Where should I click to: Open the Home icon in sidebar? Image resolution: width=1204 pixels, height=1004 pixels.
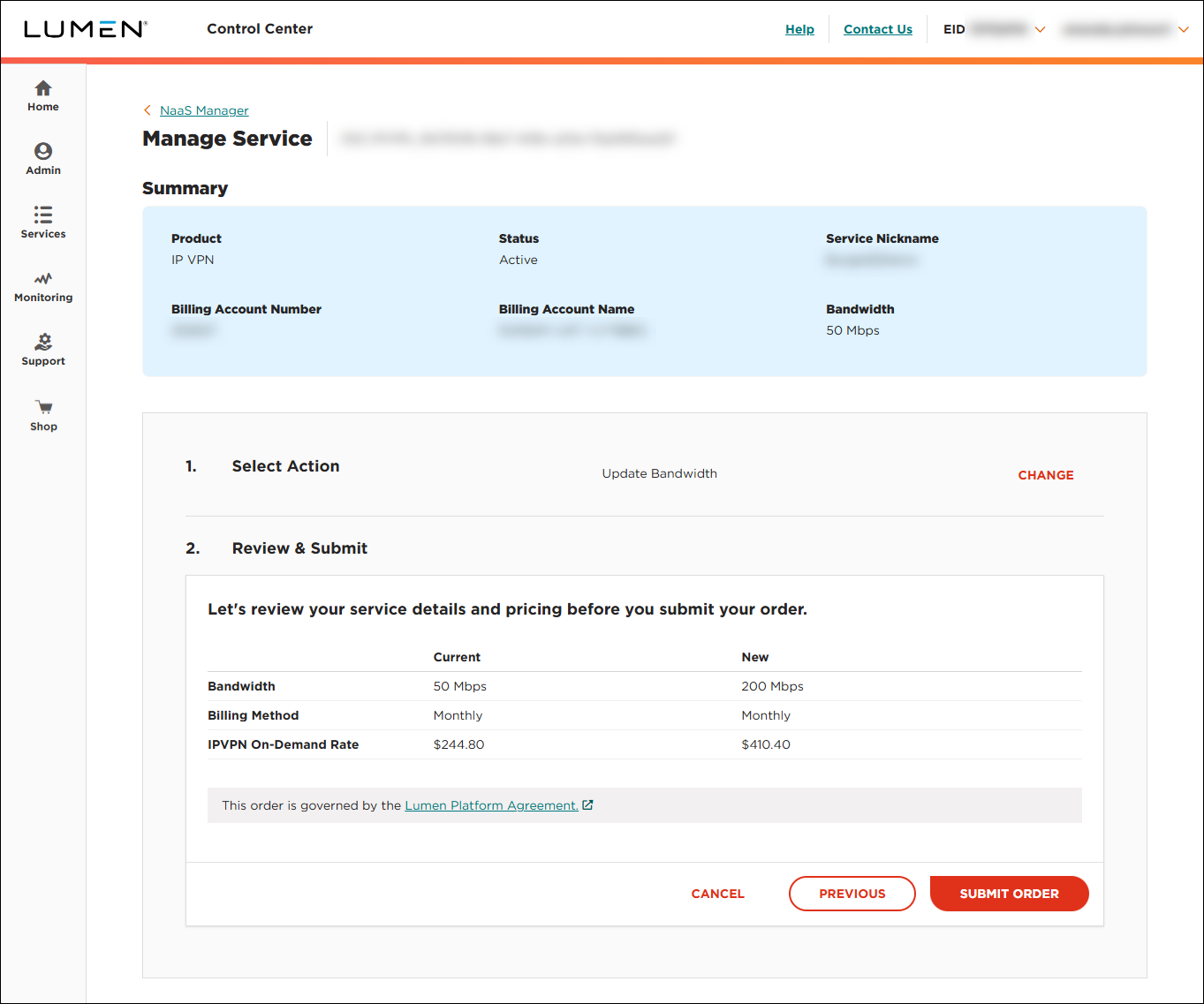43,88
